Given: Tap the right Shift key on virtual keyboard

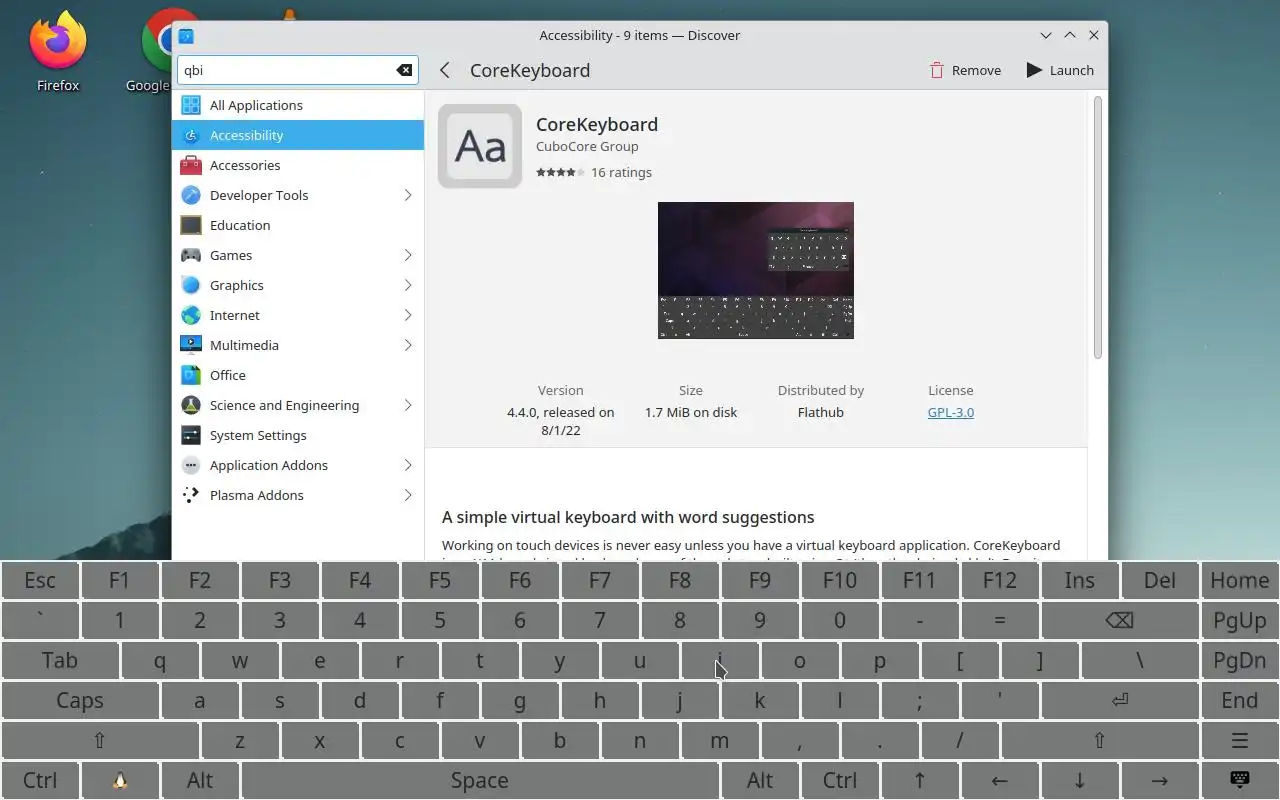Looking at the screenshot, I should pyautogui.click(x=1099, y=741).
